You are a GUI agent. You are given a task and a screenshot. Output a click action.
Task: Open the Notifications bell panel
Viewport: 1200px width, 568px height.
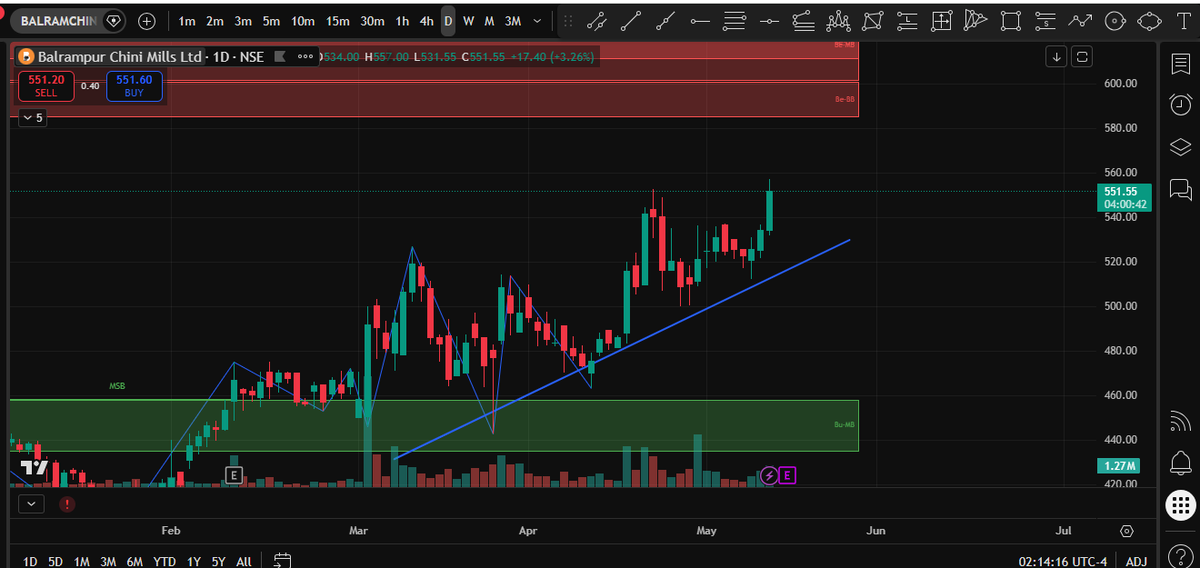(1180, 463)
